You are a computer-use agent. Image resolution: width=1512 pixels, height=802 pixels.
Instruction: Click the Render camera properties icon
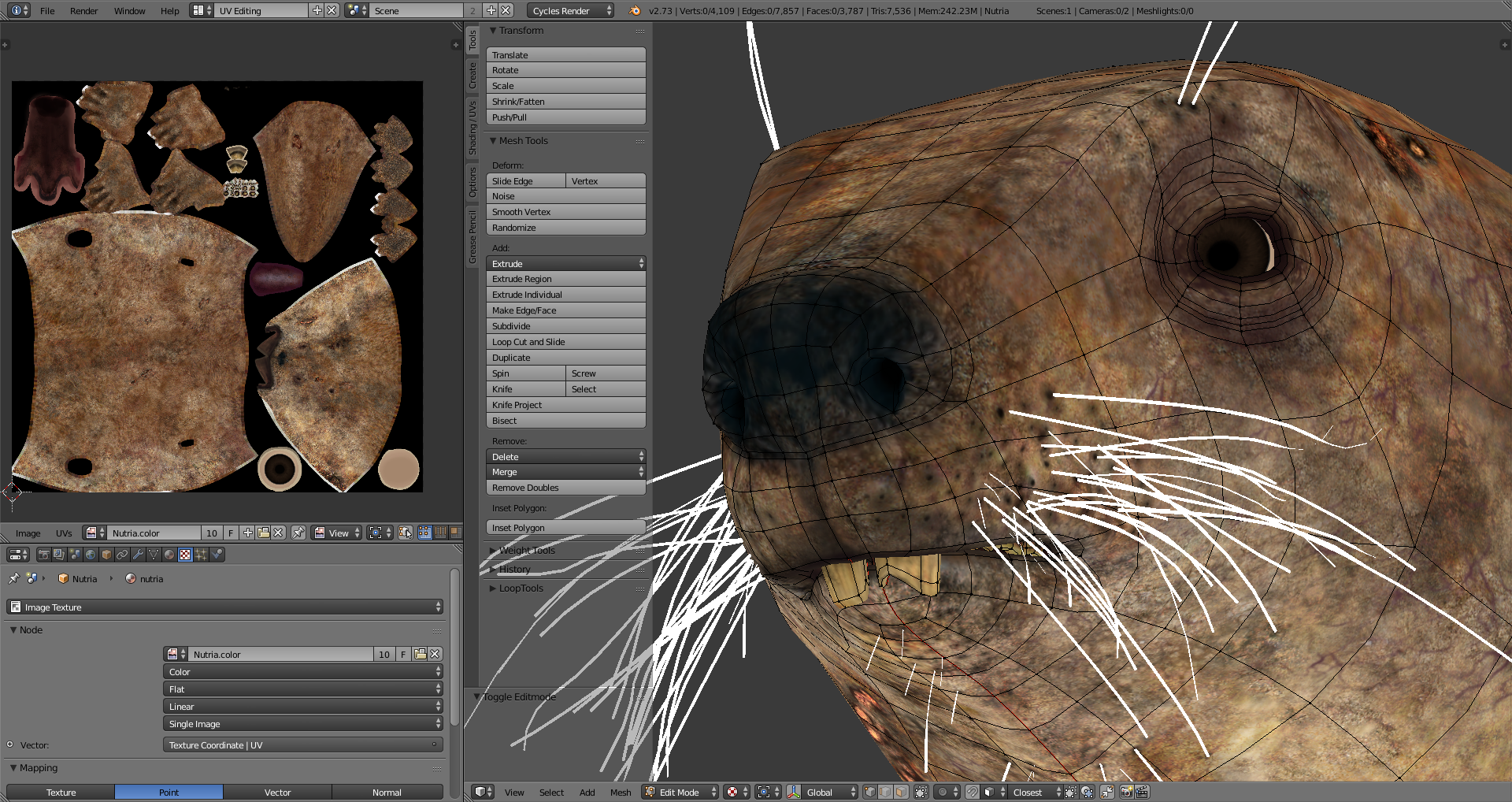[43, 555]
